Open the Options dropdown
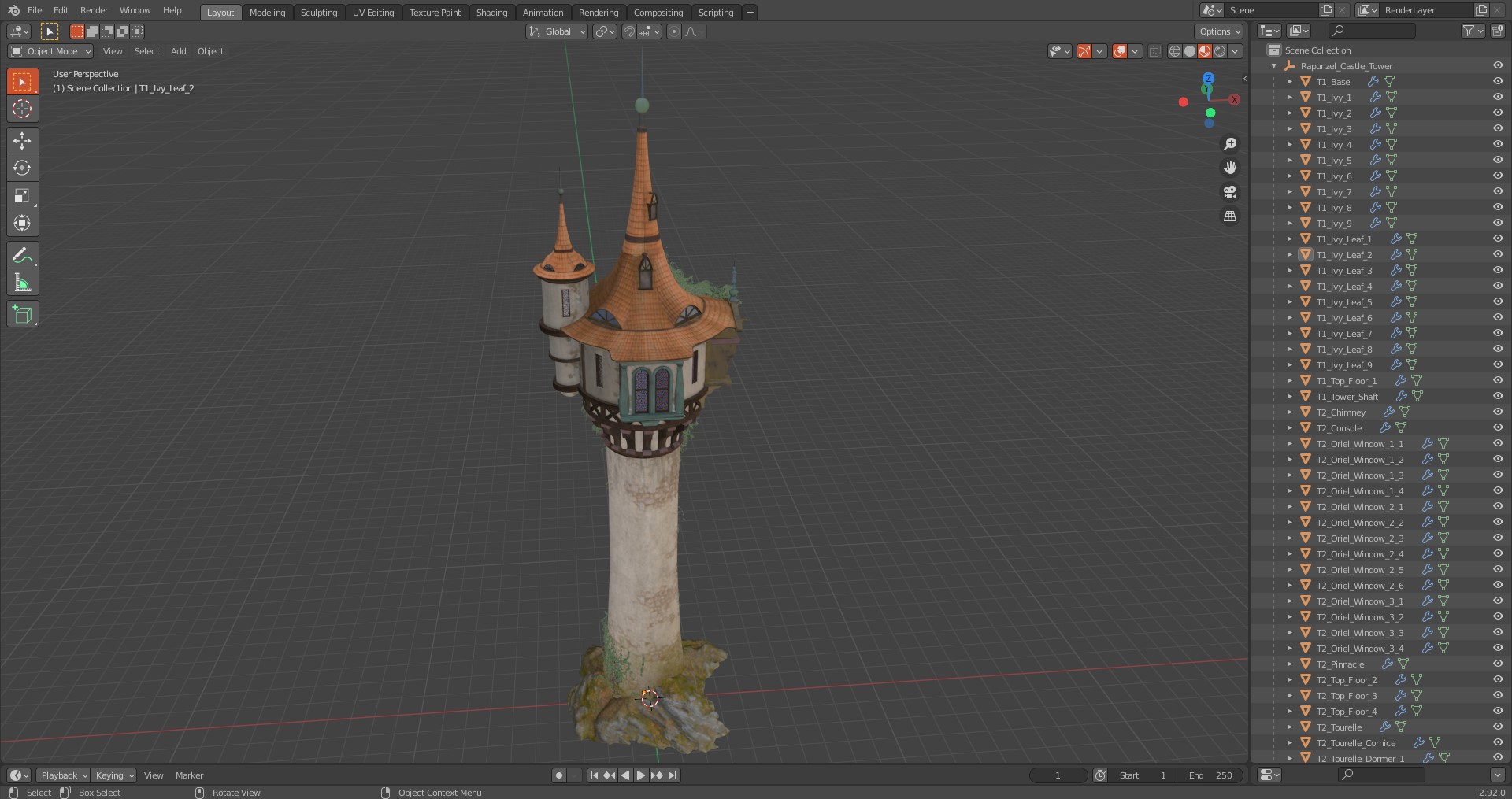This screenshot has height=799, width=1512. (1218, 31)
